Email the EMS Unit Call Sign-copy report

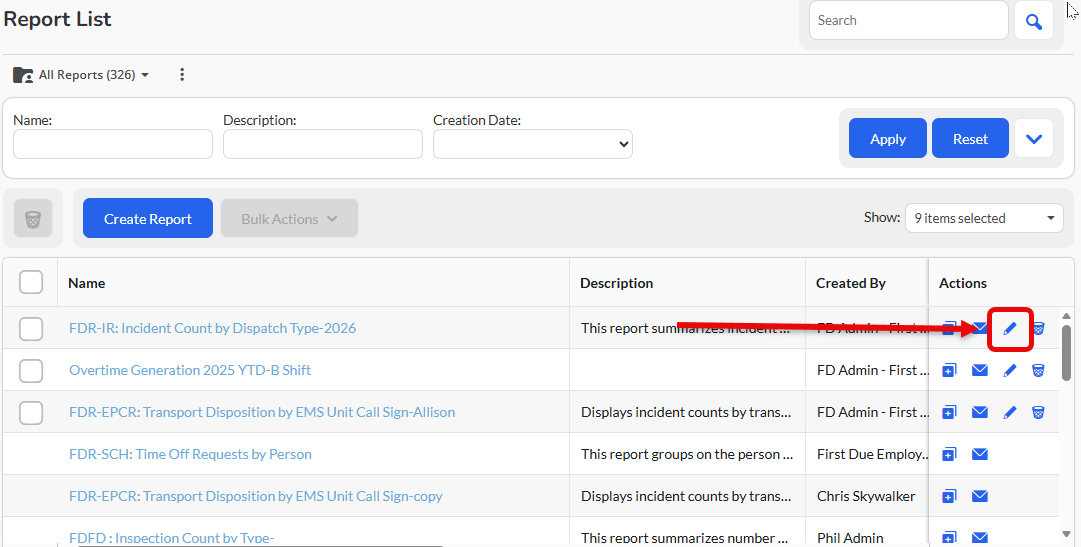980,496
